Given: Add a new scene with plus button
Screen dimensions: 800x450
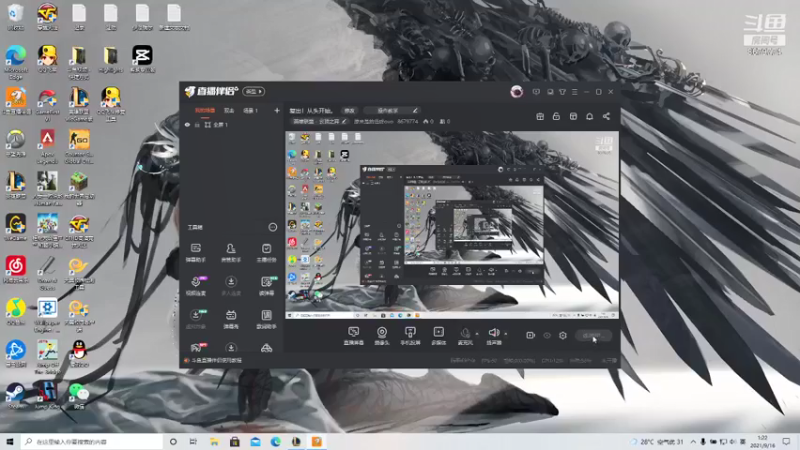Looking at the screenshot, I should 277,110.
